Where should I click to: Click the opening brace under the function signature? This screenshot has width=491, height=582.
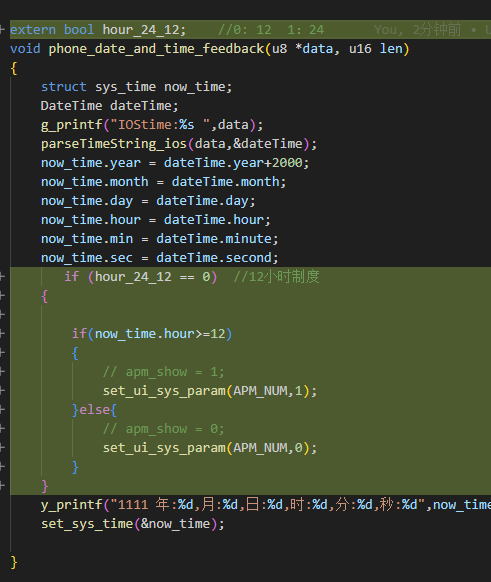(14, 68)
